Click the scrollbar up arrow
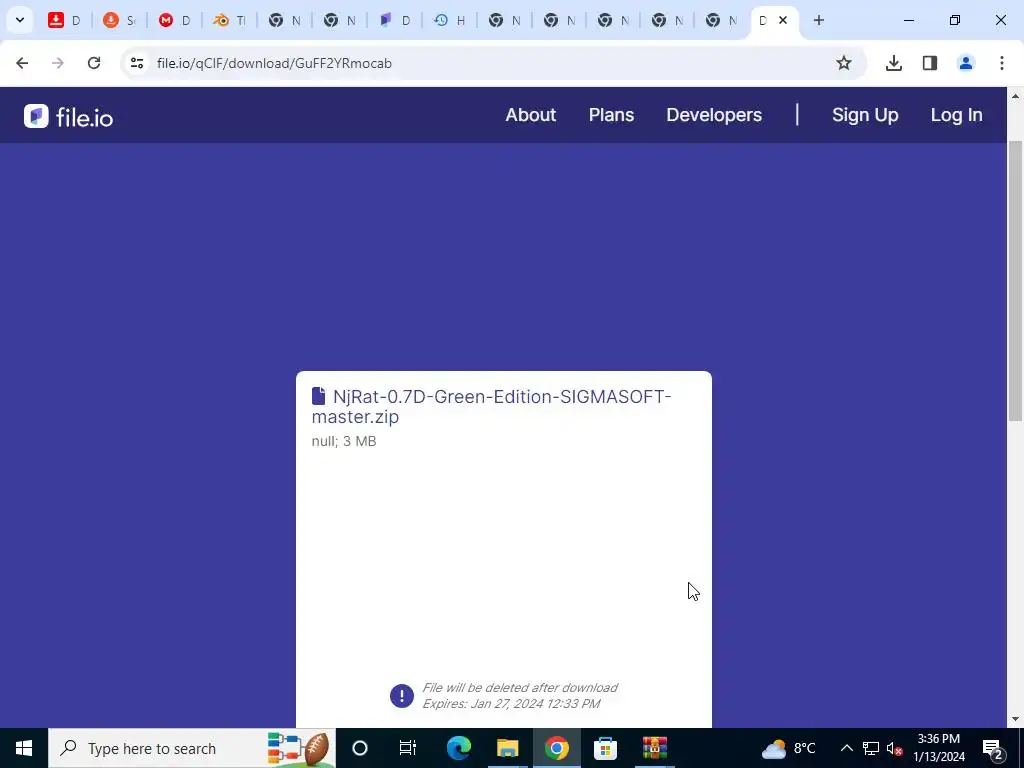This screenshot has height=768, width=1024. [1015, 96]
